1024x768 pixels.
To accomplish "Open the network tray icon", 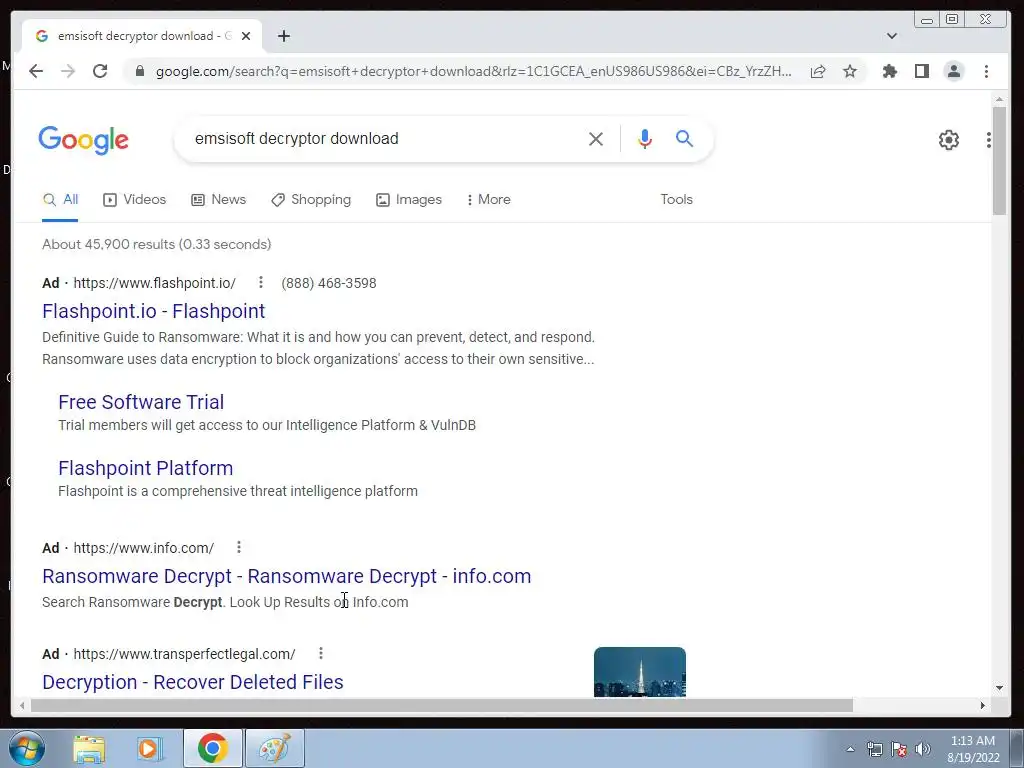I will pos(874,749).
